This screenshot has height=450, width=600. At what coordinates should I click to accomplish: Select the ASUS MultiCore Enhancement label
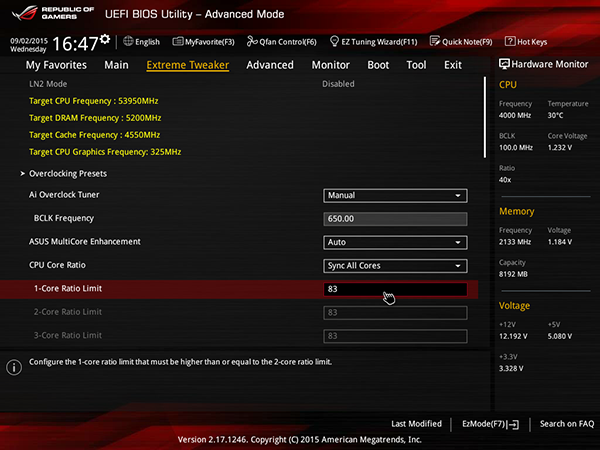pyautogui.click(x=85, y=242)
